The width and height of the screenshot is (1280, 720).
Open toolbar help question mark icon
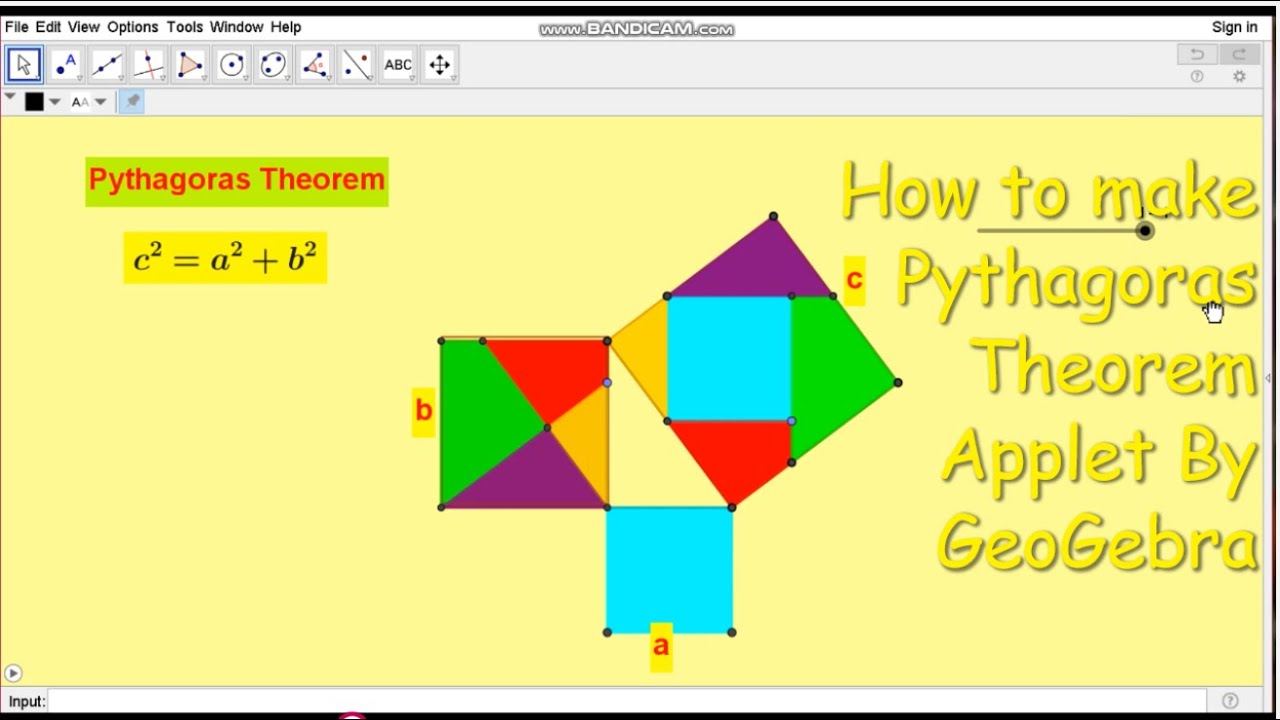[x=1197, y=77]
